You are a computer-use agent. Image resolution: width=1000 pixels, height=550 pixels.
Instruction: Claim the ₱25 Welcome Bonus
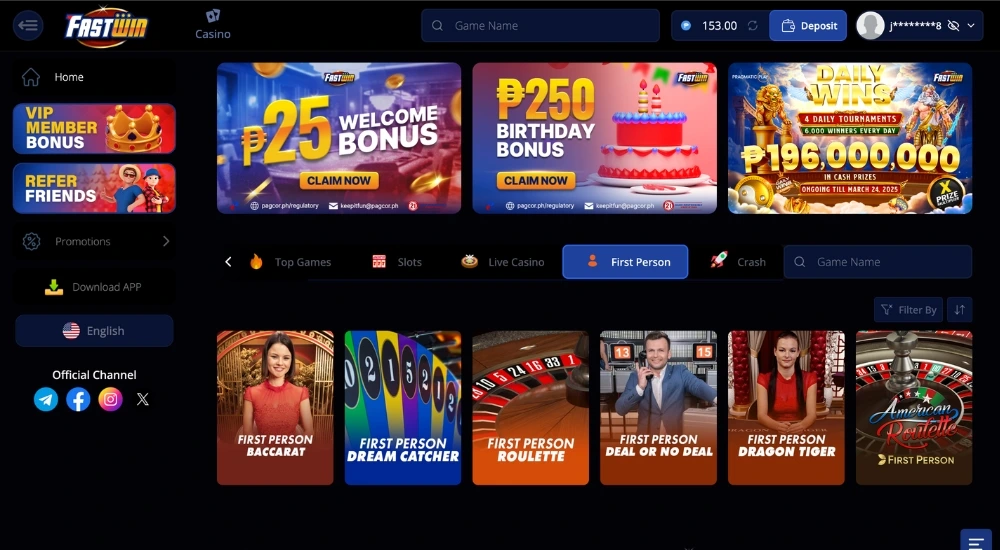pyautogui.click(x=339, y=181)
